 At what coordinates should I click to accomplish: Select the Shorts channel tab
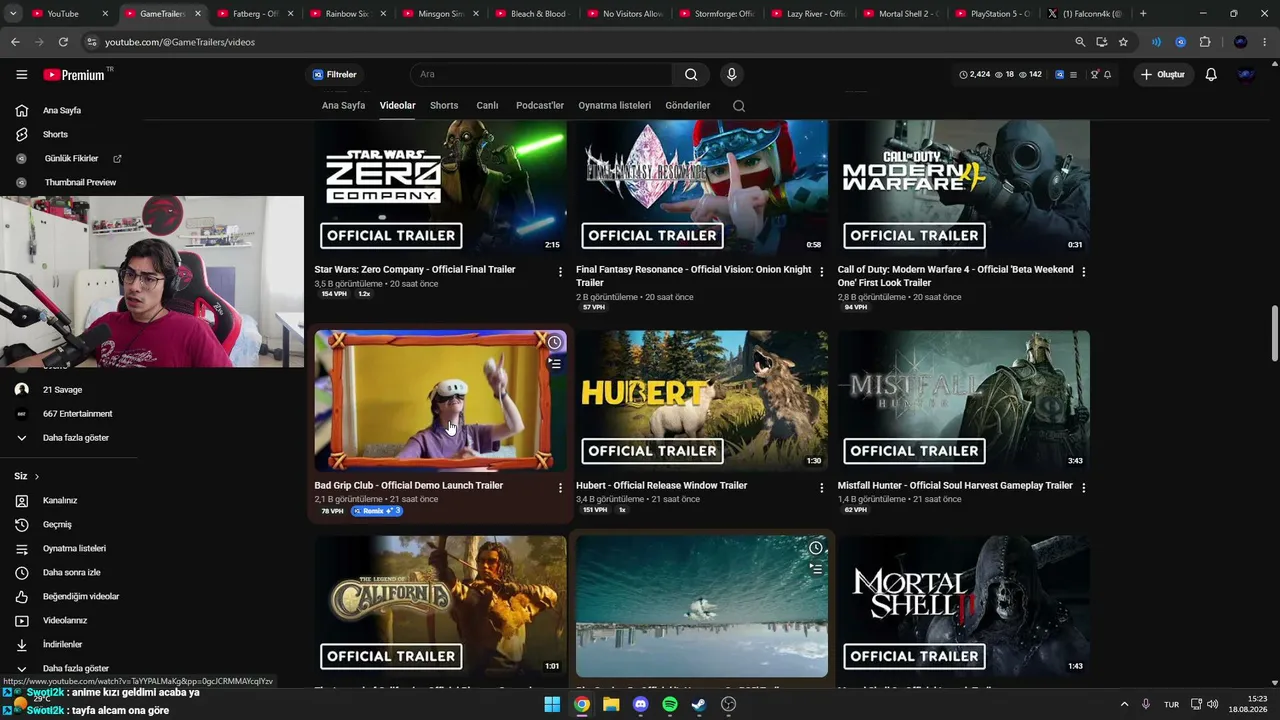tap(444, 106)
